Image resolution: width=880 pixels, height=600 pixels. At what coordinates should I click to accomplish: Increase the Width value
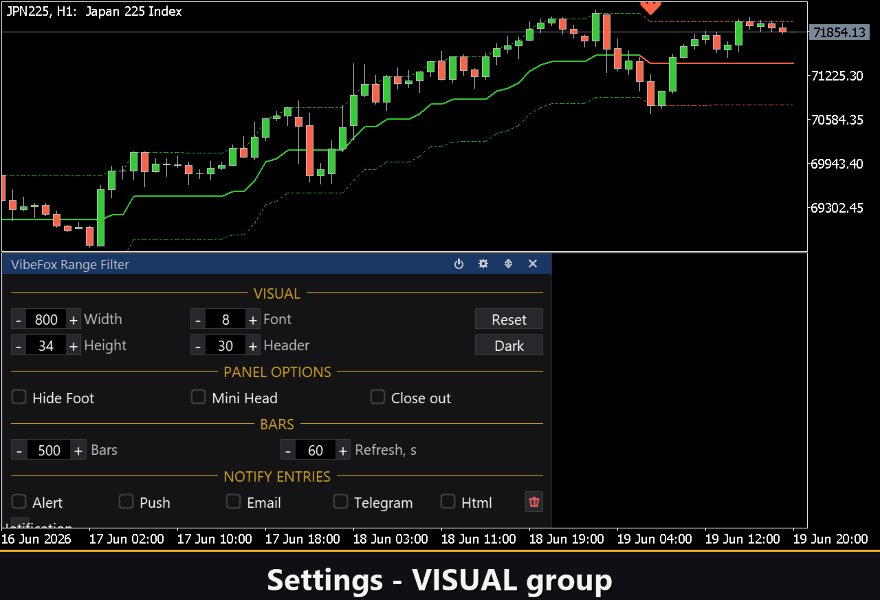[x=74, y=319]
